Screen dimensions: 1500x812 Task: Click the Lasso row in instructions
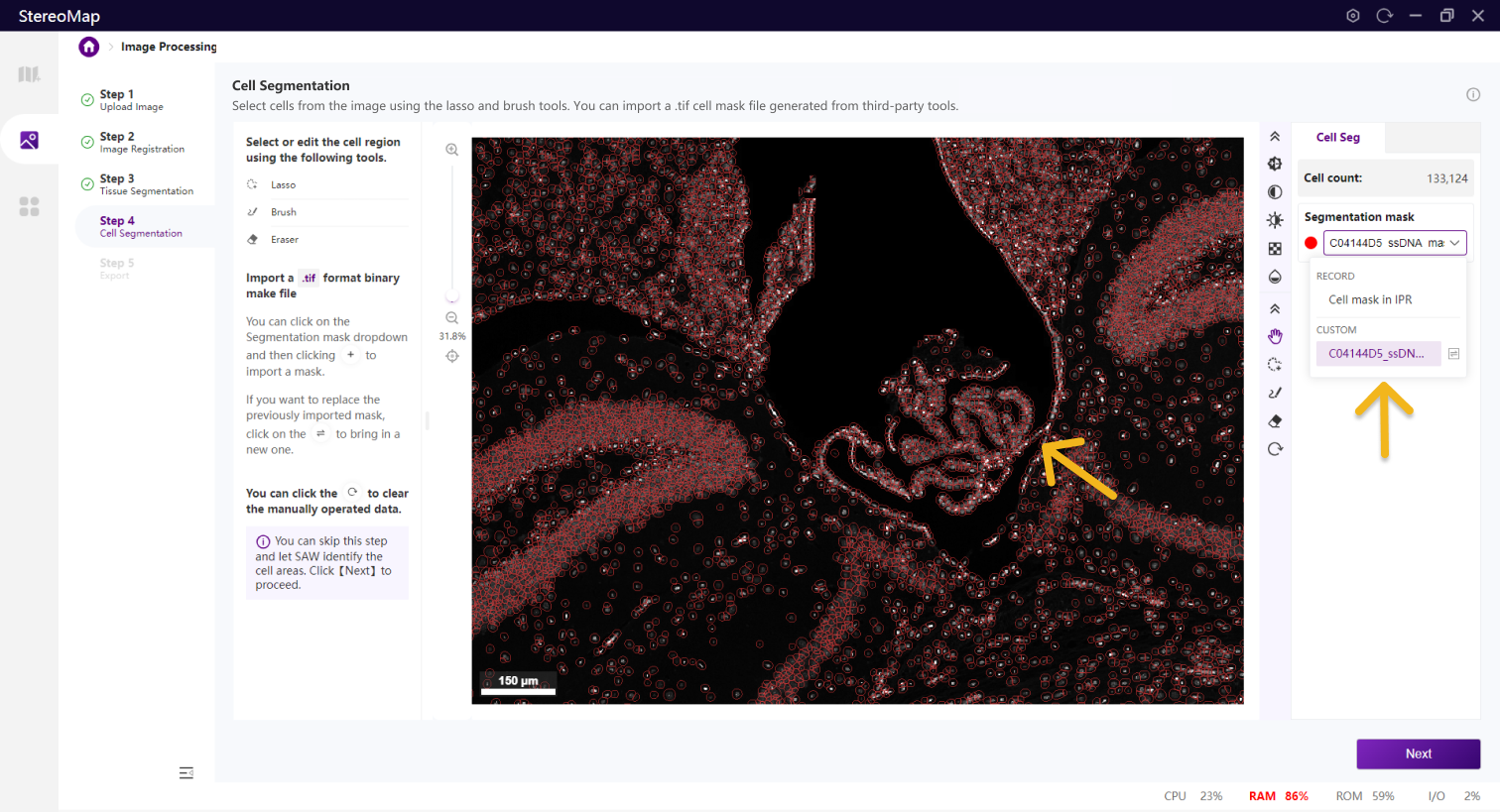click(x=327, y=184)
